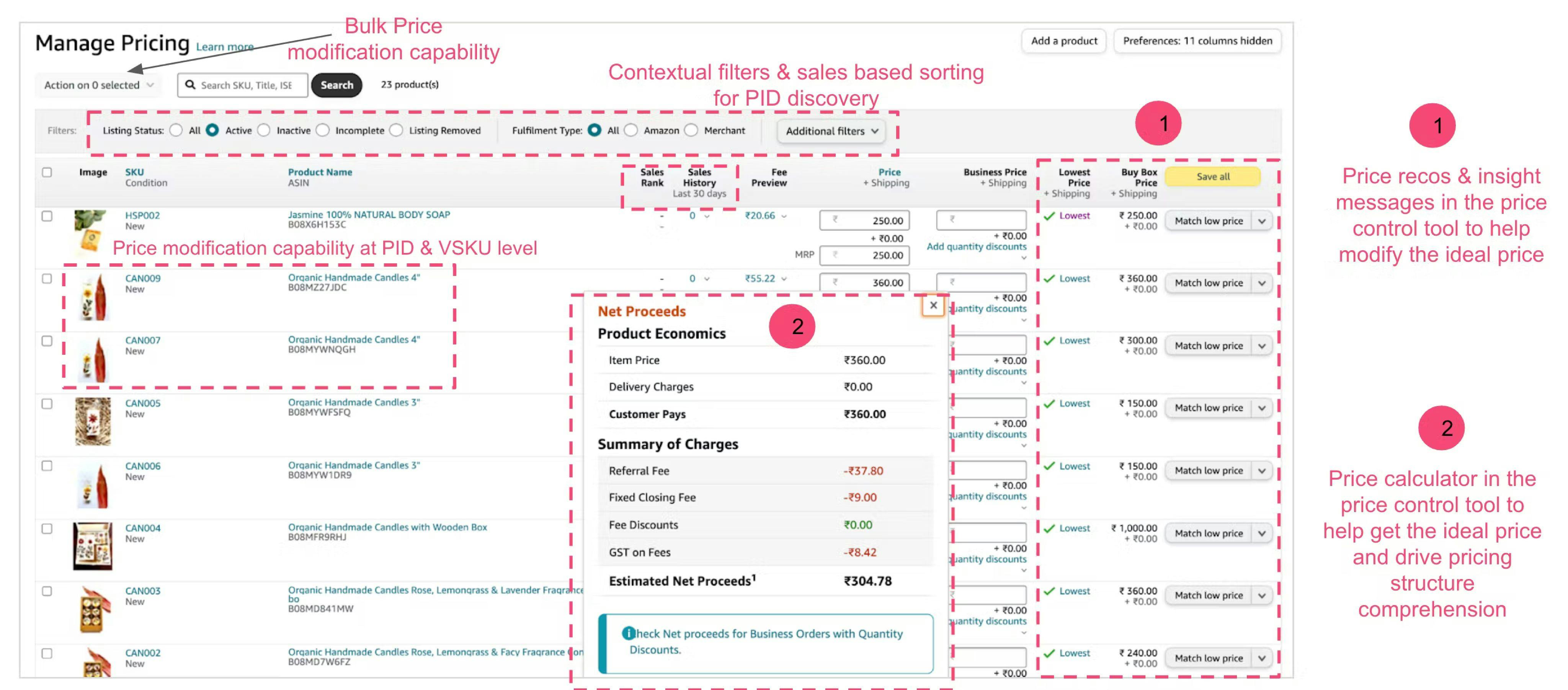Sort by the Price column header
1568x690 pixels.
(x=889, y=172)
